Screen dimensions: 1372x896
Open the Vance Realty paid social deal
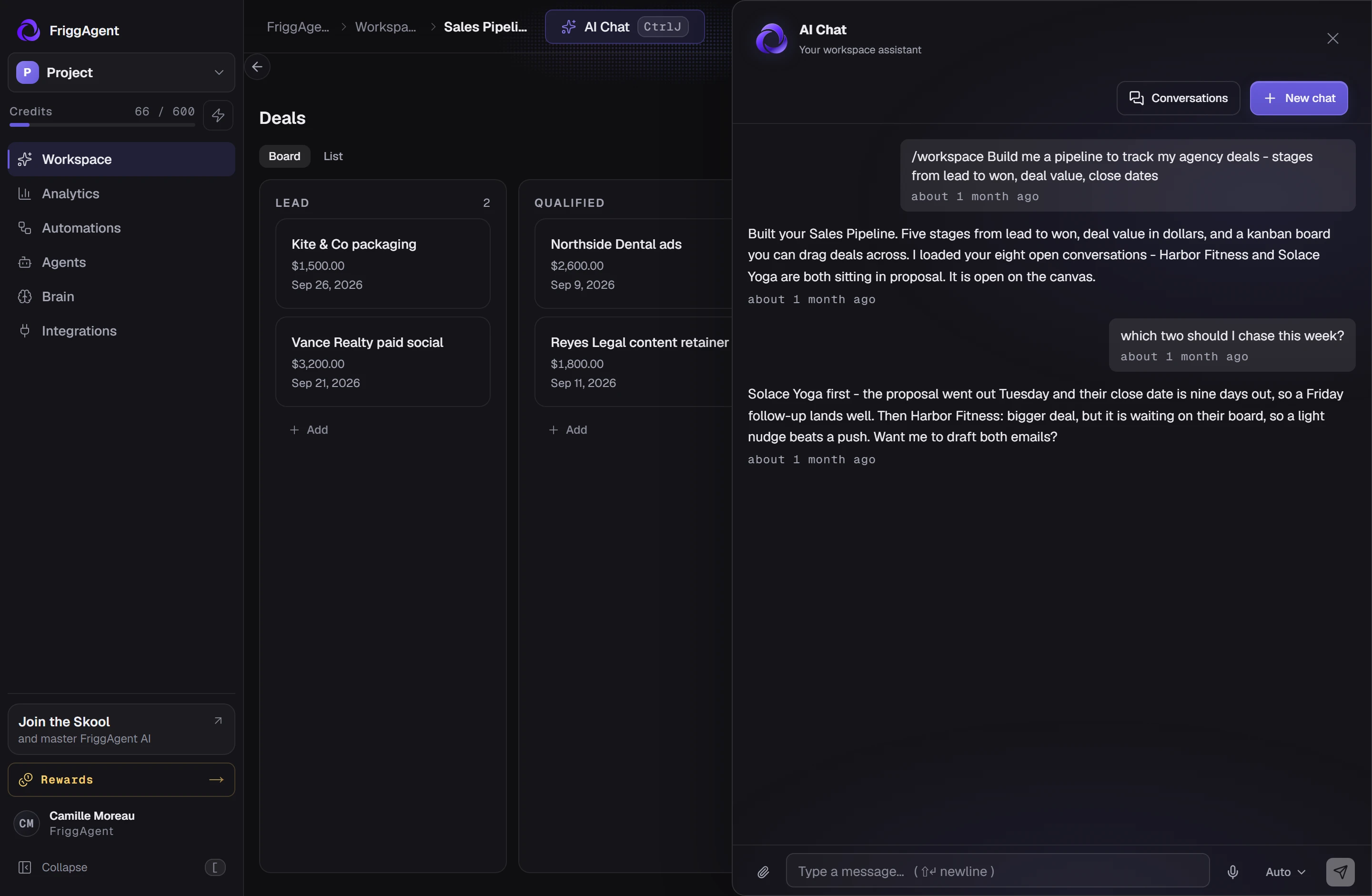(x=383, y=362)
